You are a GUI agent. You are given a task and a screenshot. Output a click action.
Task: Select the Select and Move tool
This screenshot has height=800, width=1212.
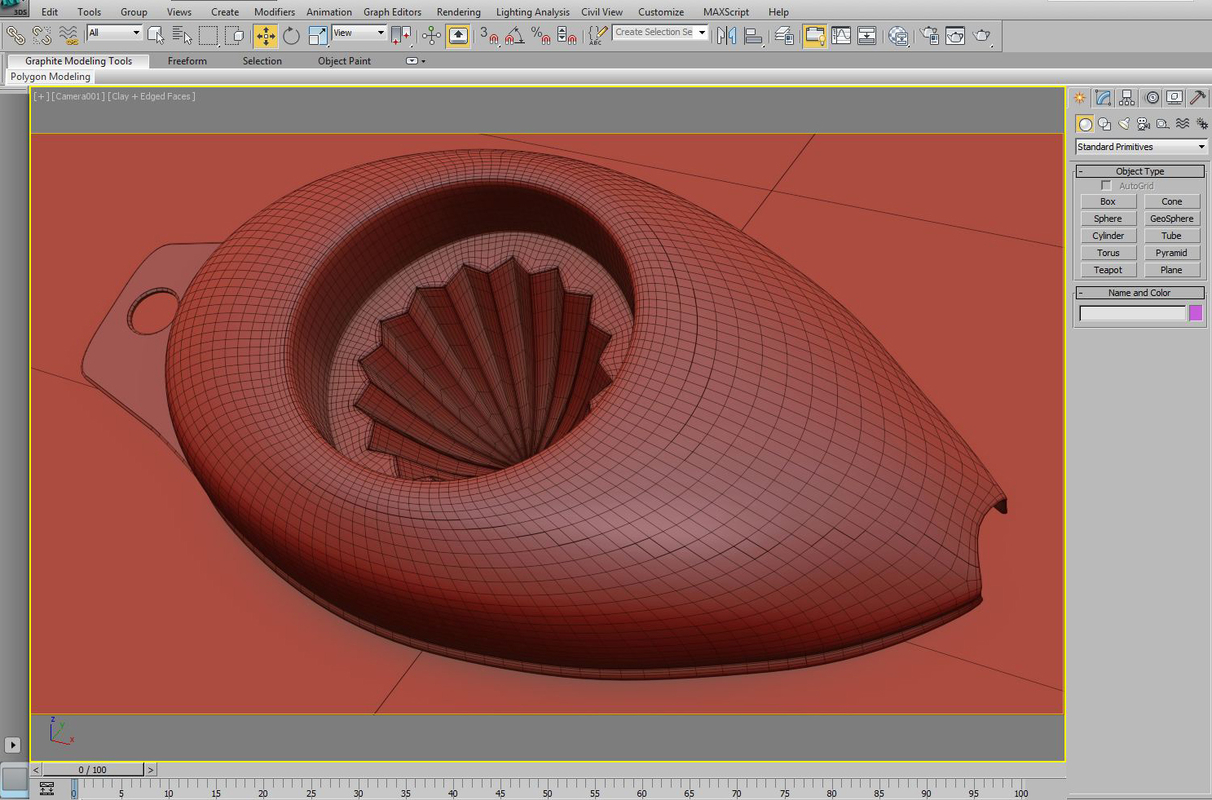267,35
